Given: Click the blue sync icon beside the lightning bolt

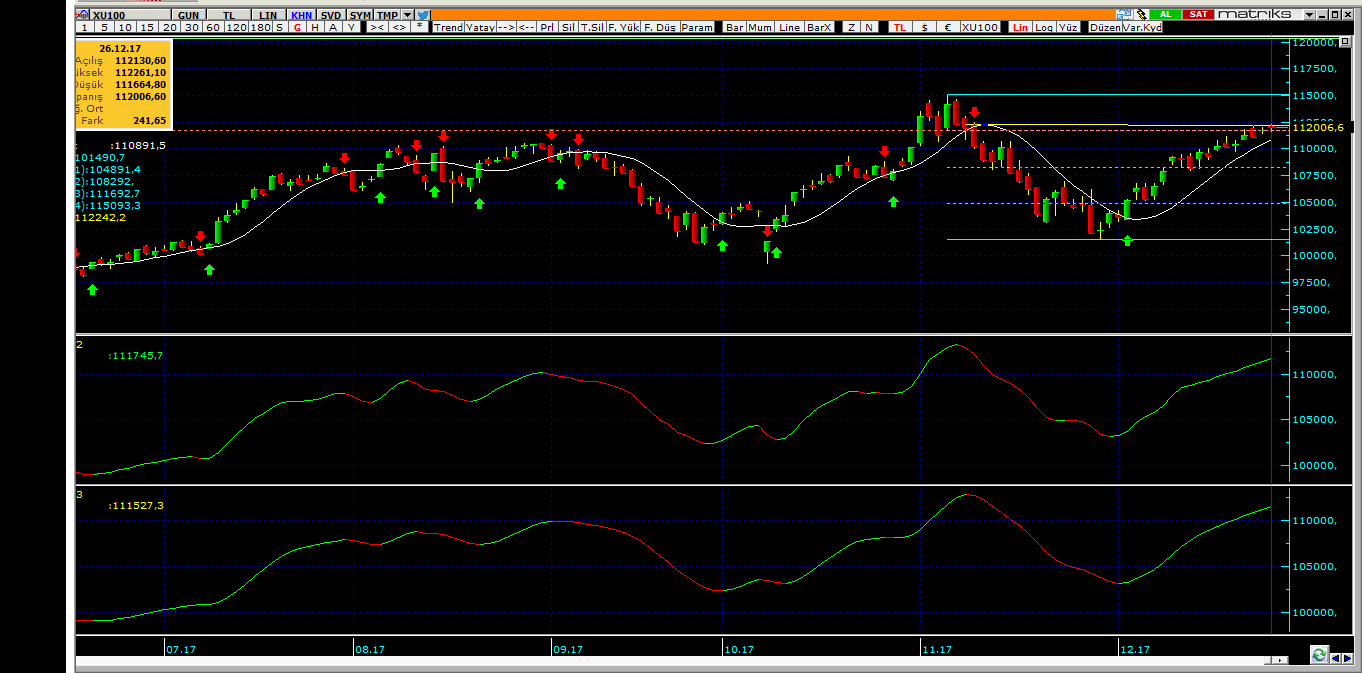Looking at the screenshot, I should (1124, 14).
